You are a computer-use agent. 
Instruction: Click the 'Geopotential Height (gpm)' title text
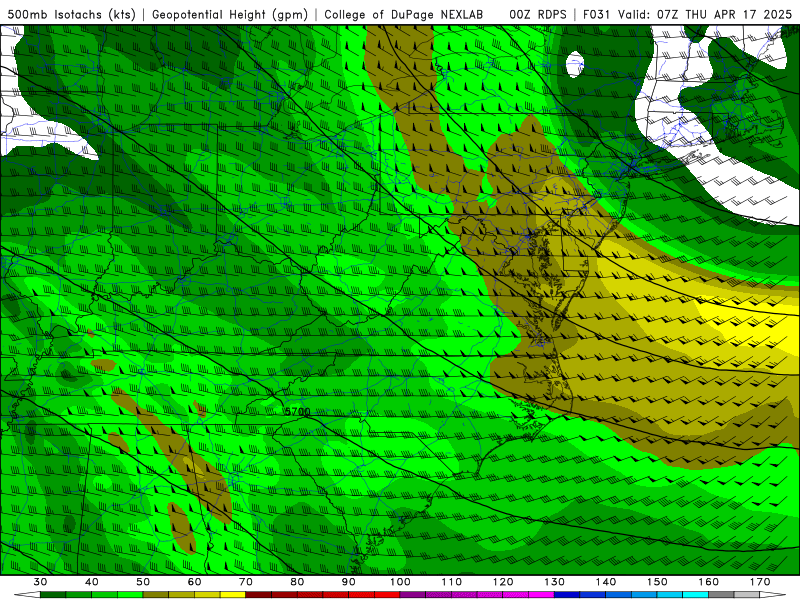[230, 14]
